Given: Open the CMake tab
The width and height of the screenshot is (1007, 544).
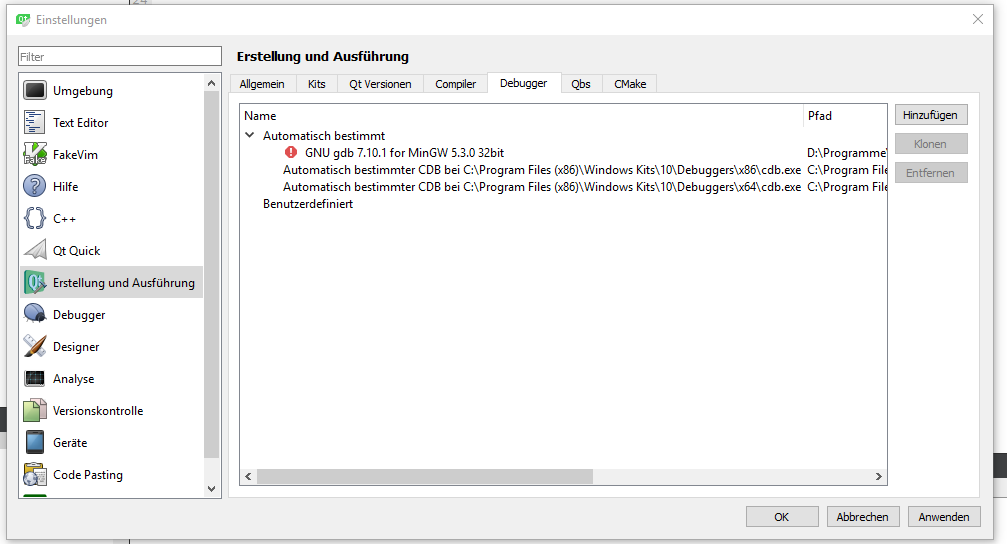Looking at the screenshot, I should pyautogui.click(x=630, y=84).
